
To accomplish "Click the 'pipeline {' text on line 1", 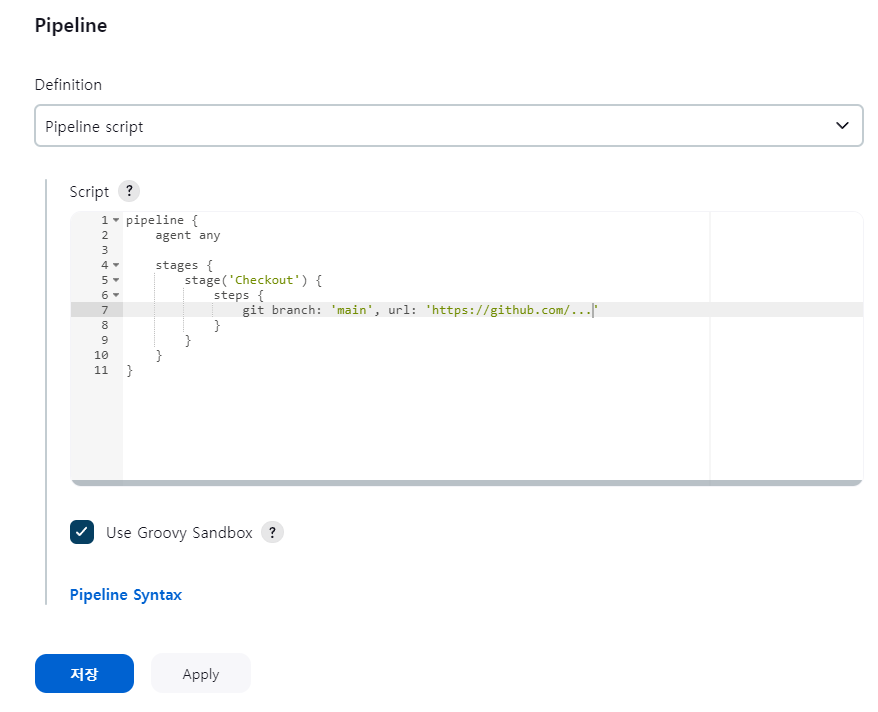I will (162, 220).
